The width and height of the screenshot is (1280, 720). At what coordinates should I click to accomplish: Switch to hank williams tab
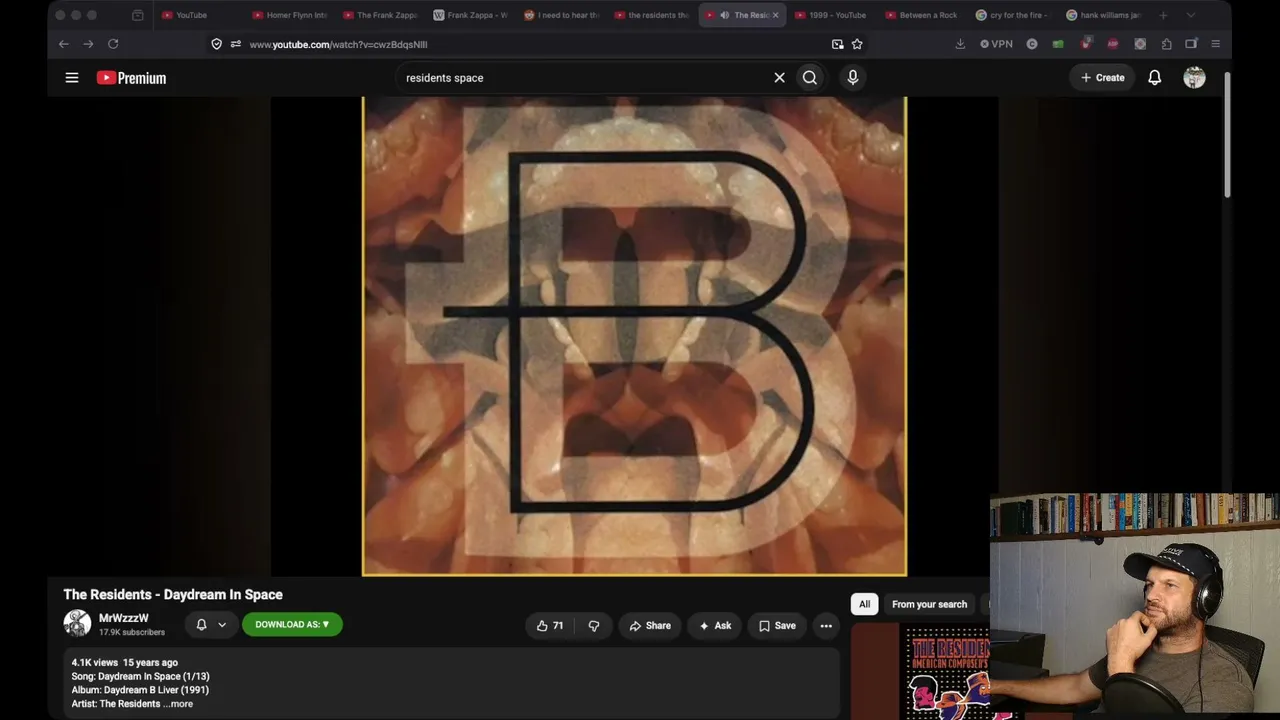click(1102, 15)
